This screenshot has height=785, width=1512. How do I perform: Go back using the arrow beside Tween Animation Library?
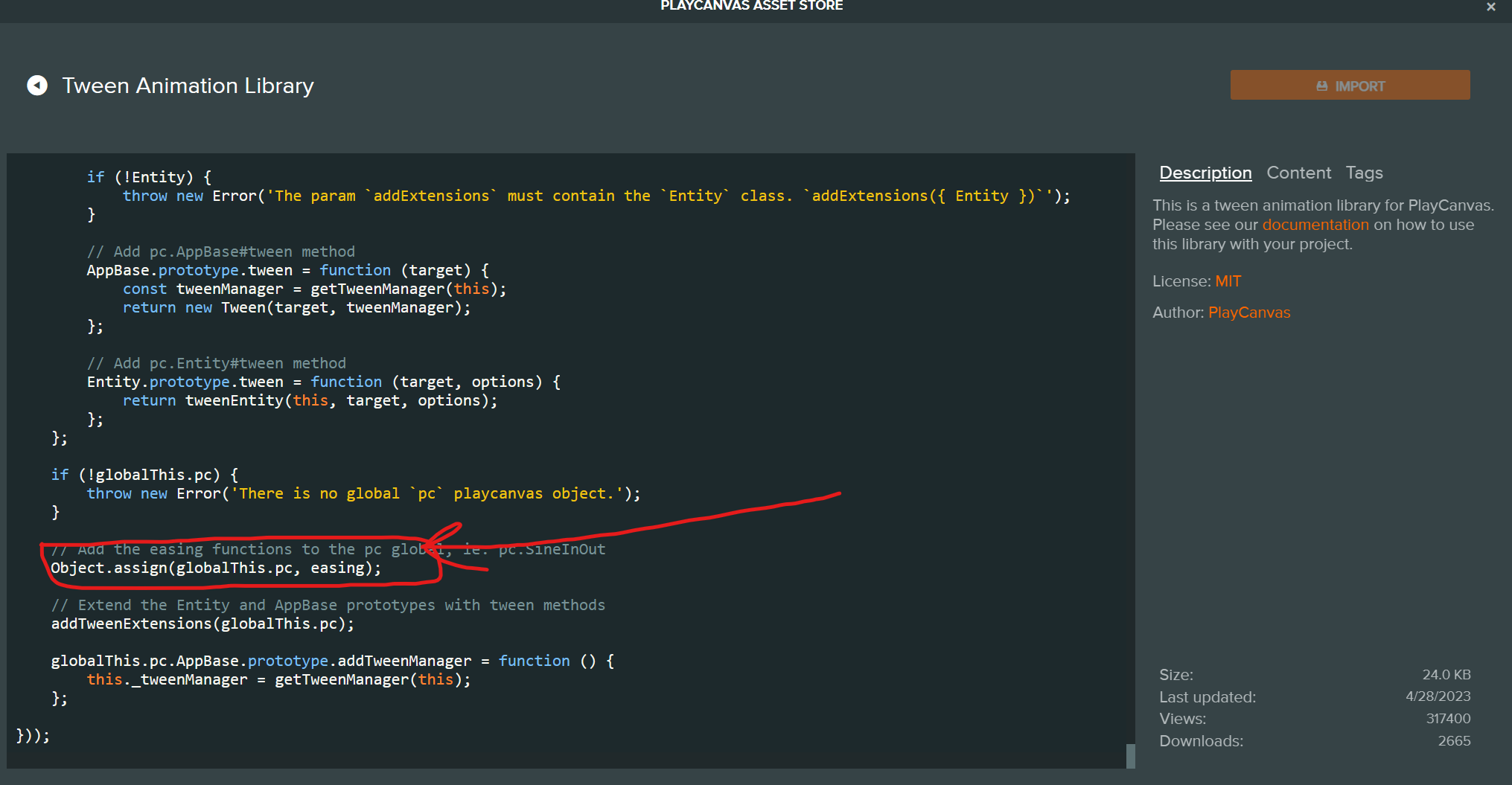pos(37,86)
